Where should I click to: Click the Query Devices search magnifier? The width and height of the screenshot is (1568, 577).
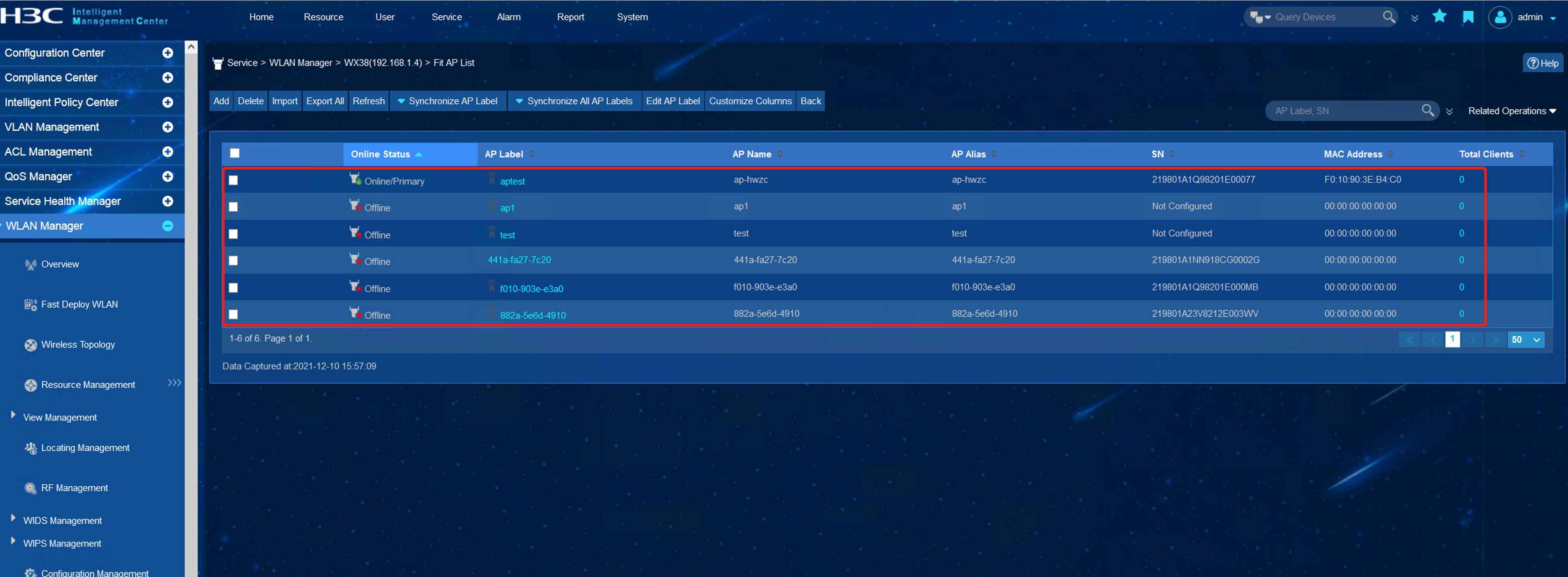point(1388,16)
